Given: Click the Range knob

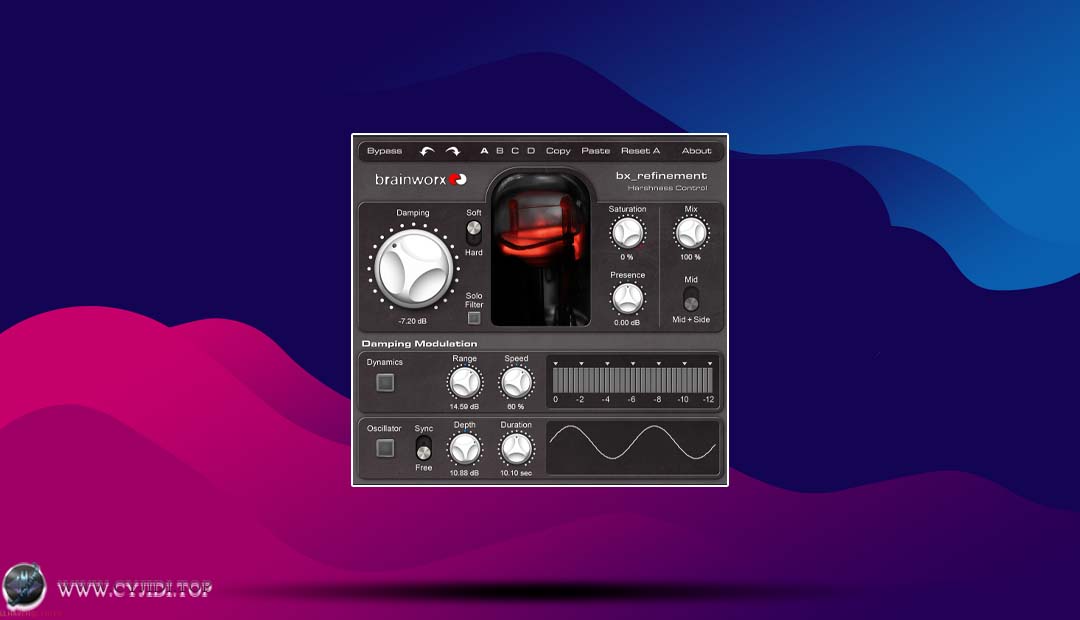Looking at the screenshot, I should tap(465, 382).
